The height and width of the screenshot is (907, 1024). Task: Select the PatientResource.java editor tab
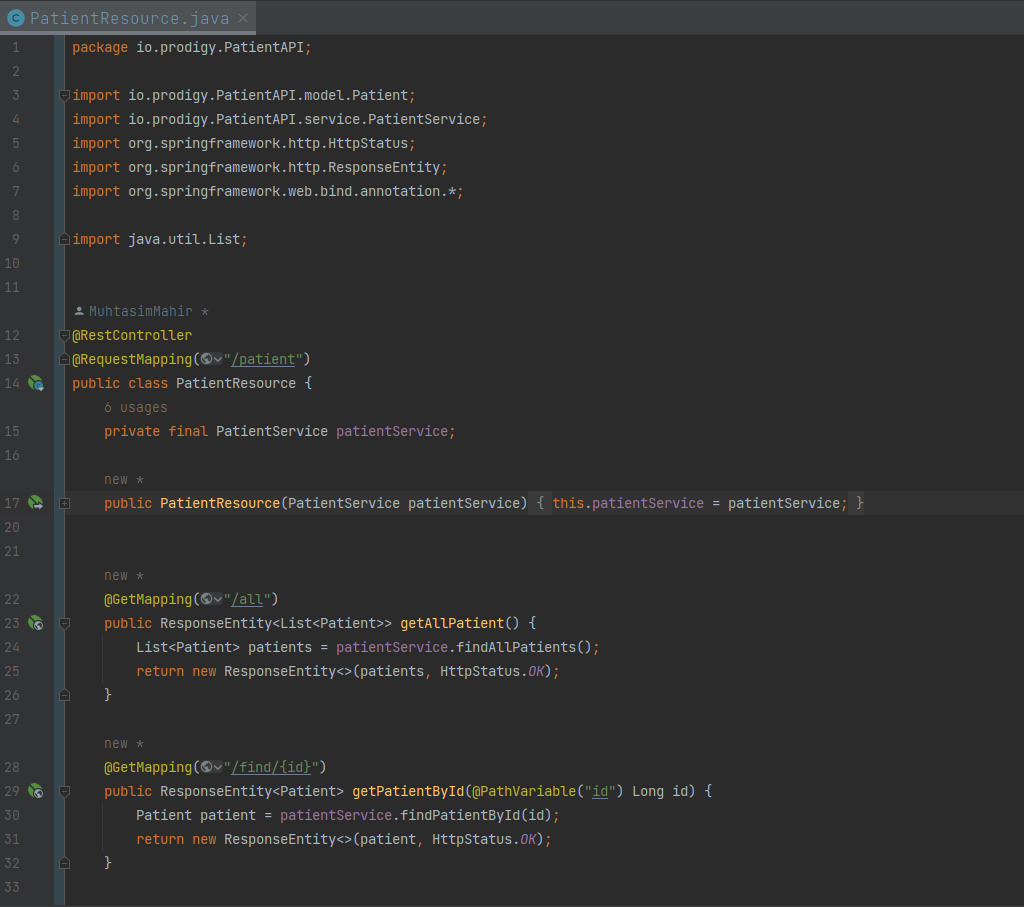[x=129, y=18]
